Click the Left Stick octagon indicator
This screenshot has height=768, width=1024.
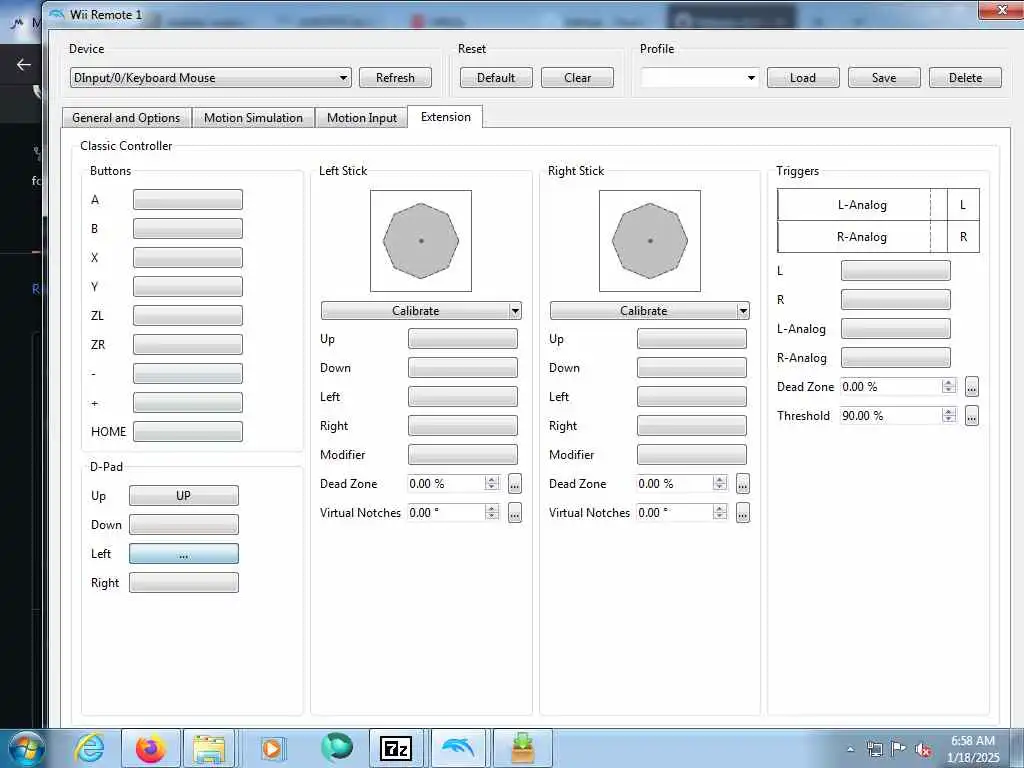coord(421,241)
